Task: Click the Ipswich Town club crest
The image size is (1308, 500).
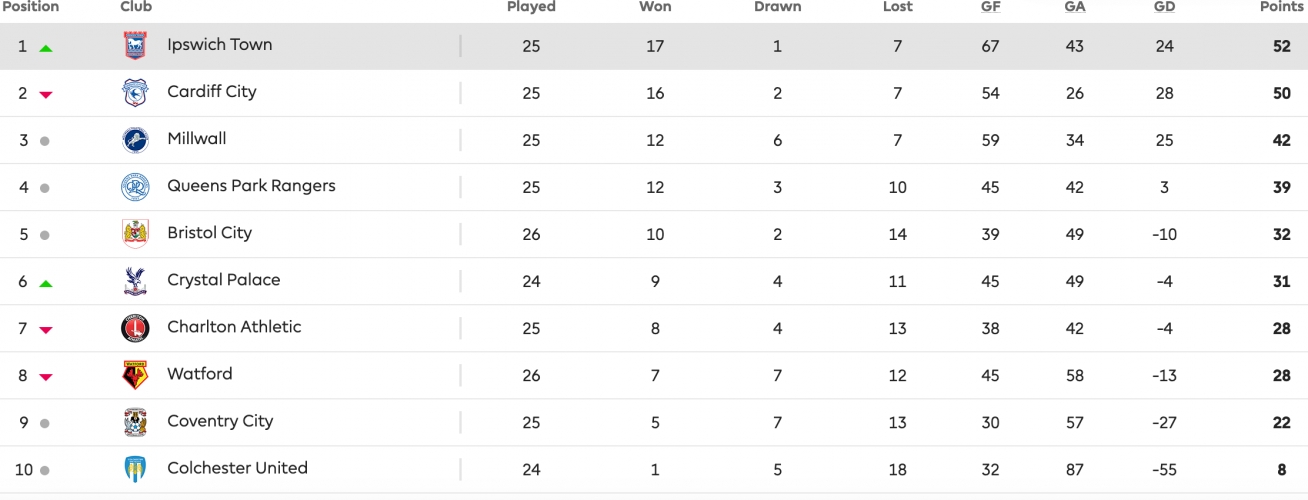Action: point(135,46)
